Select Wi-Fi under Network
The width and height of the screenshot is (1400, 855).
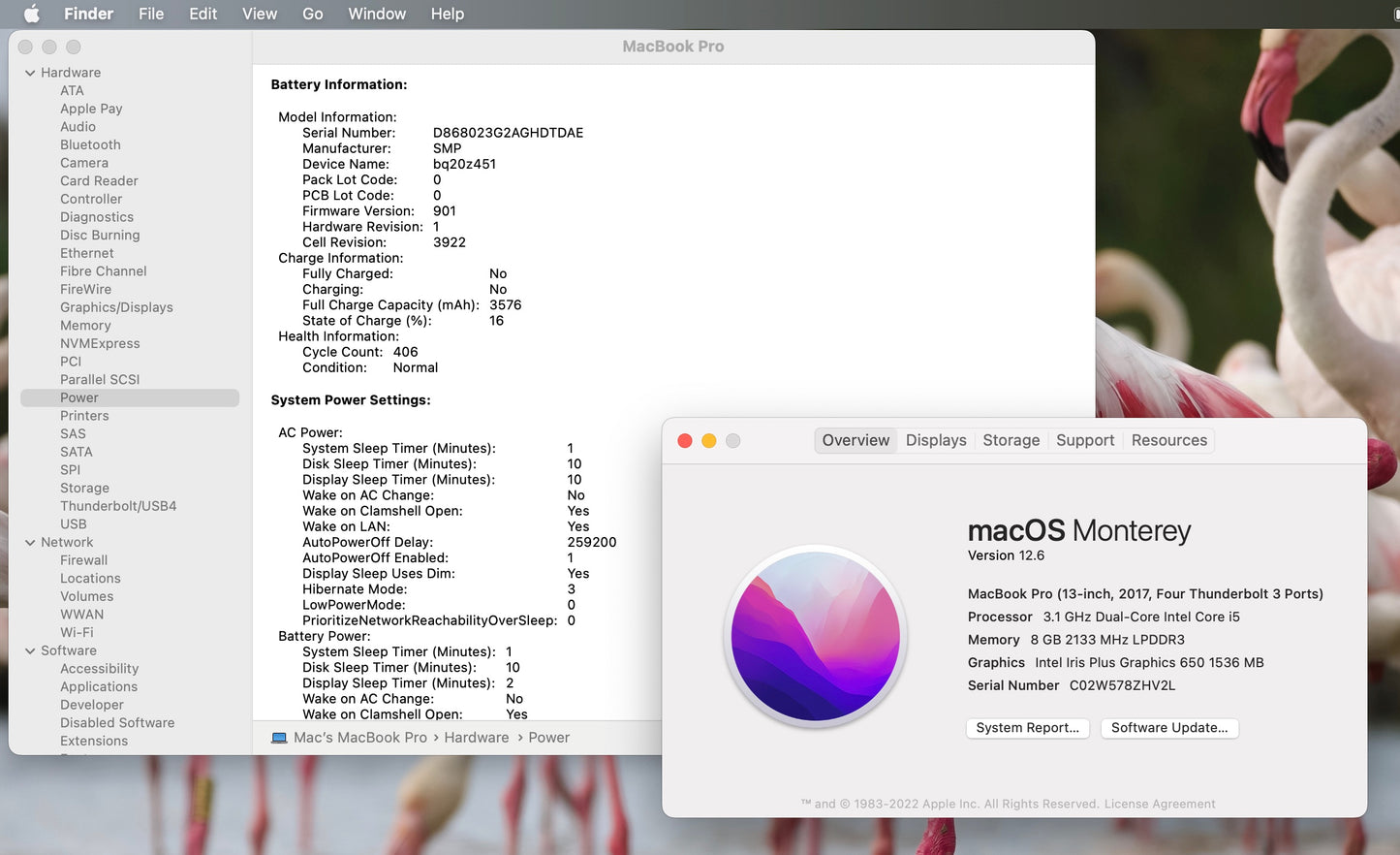(x=77, y=632)
